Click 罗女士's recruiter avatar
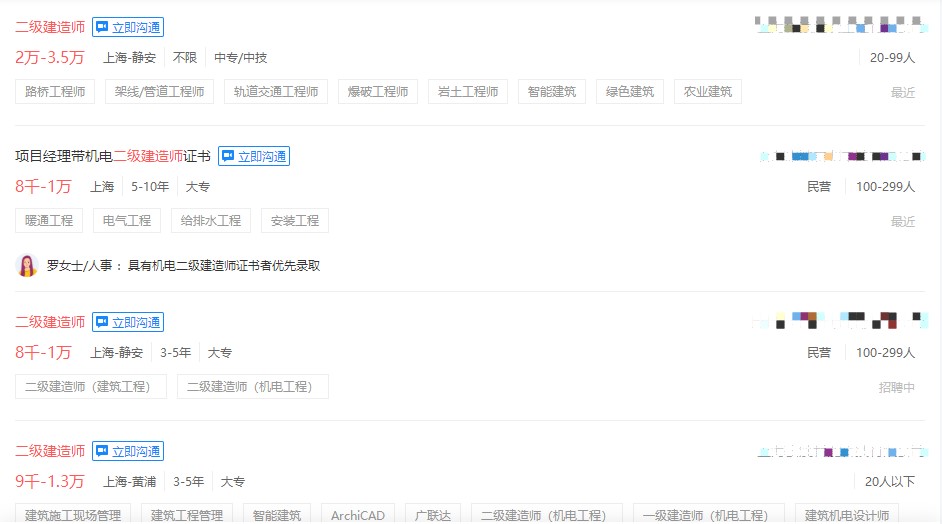 [28, 266]
